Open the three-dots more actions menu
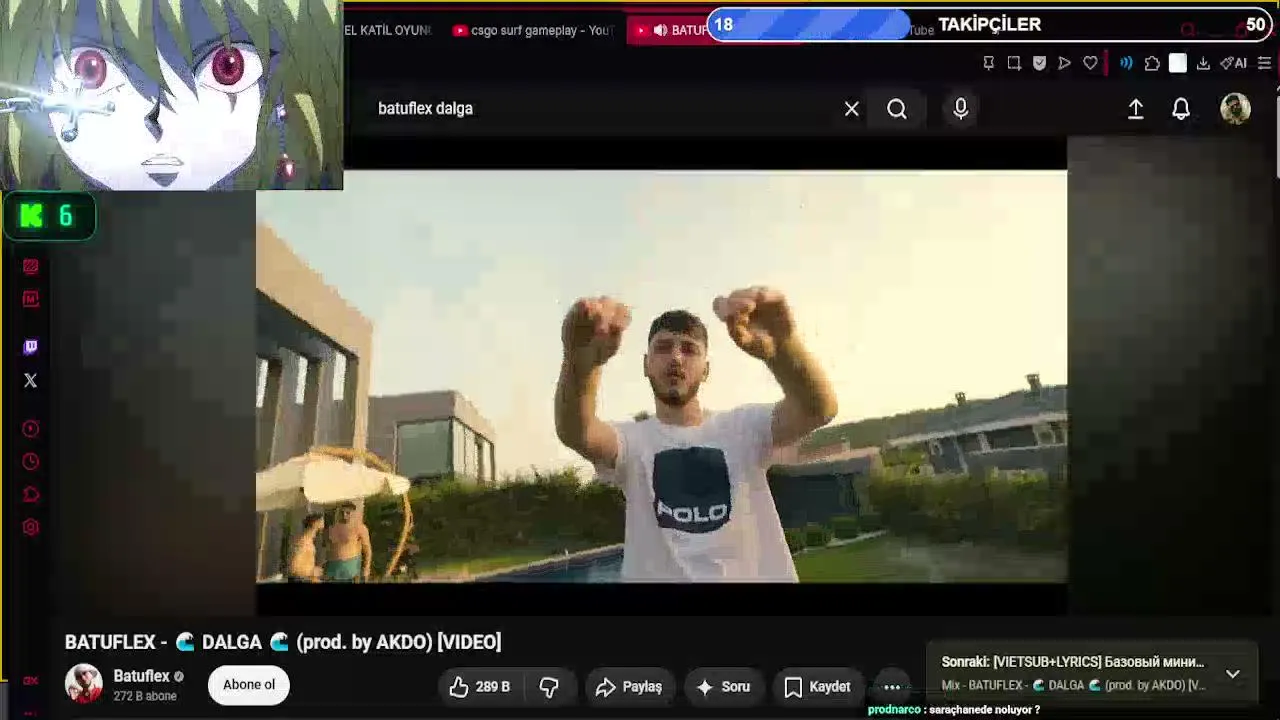 [892, 686]
